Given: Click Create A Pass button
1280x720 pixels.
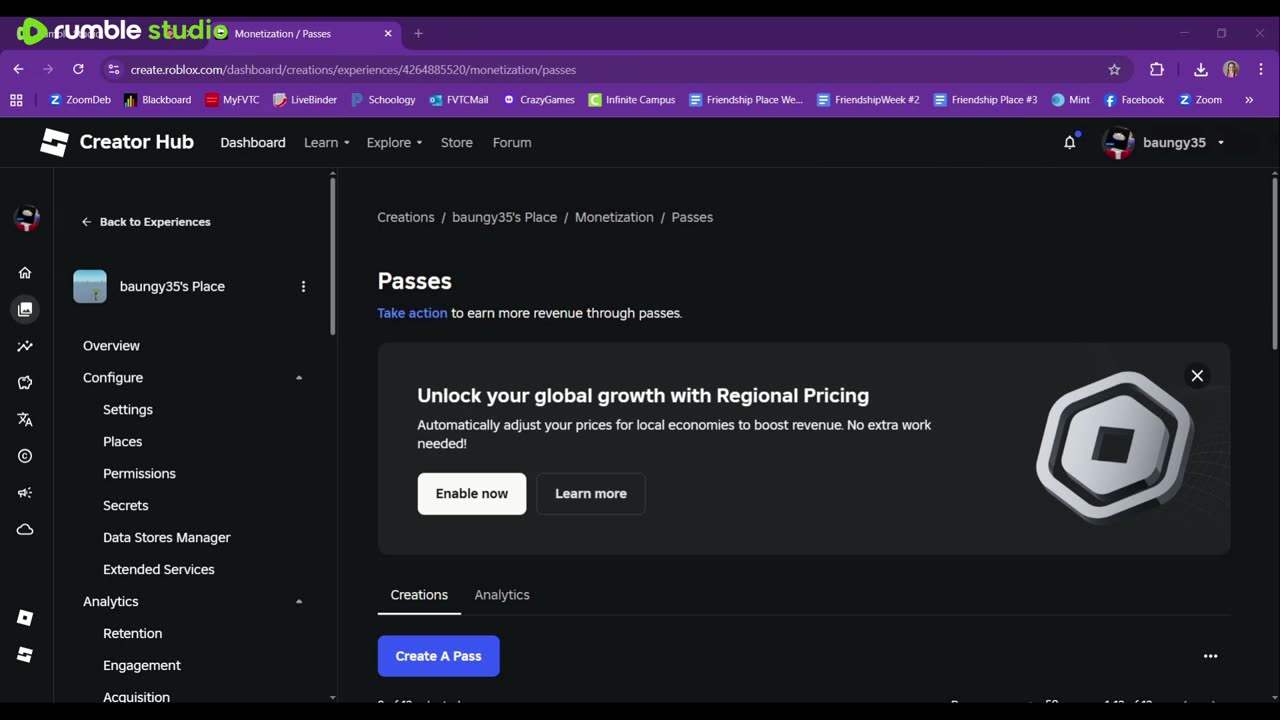Looking at the screenshot, I should tap(438, 656).
